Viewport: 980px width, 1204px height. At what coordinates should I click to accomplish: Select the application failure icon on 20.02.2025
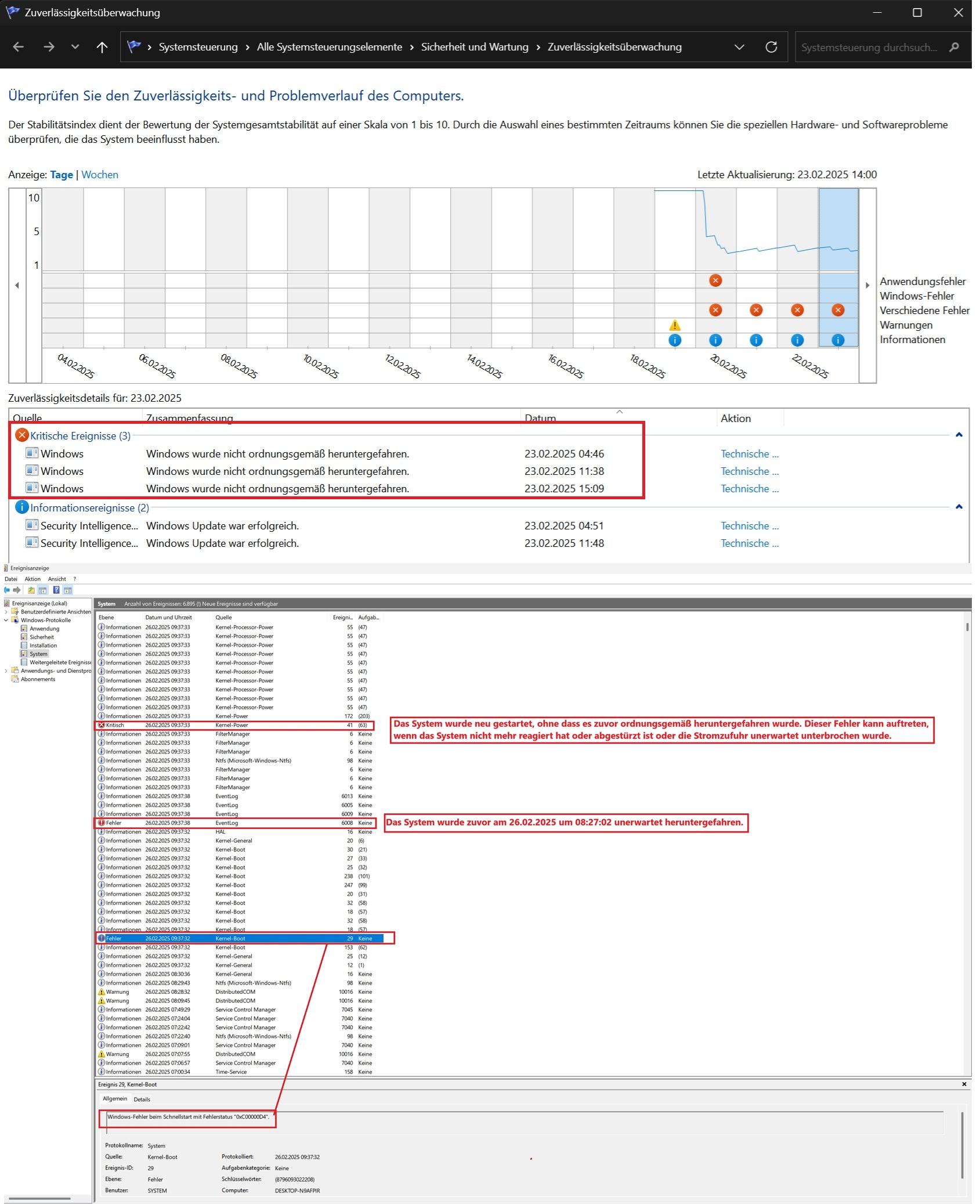715,280
